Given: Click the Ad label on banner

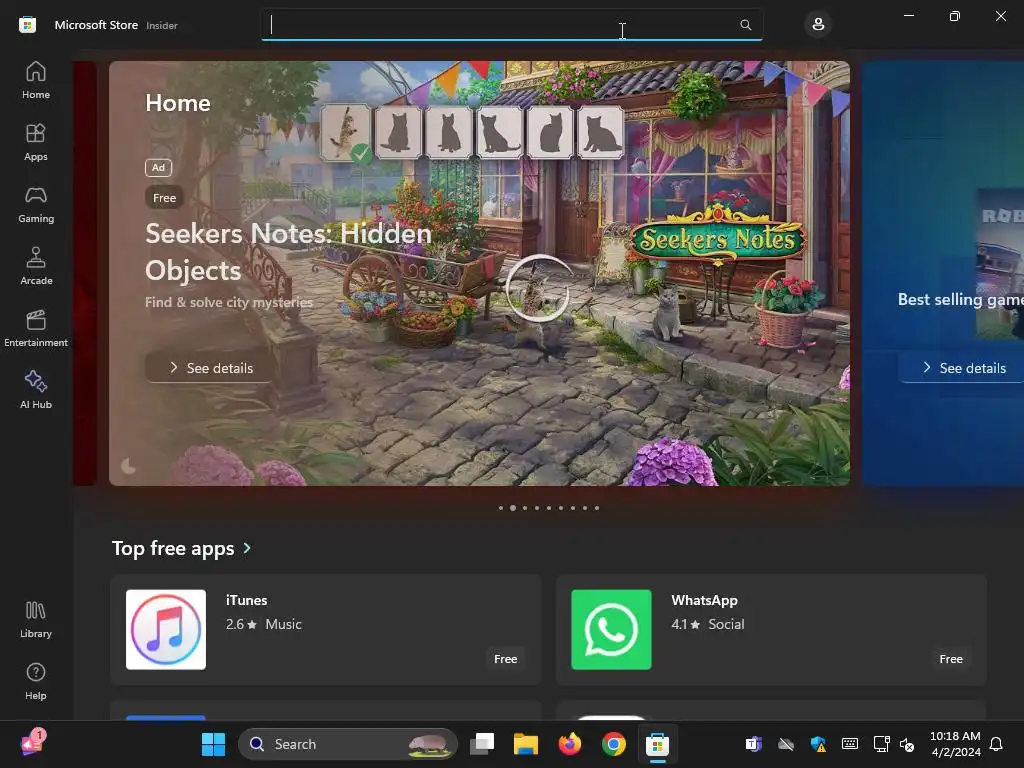Looking at the screenshot, I should pyautogui.click(x=159, y=167).
